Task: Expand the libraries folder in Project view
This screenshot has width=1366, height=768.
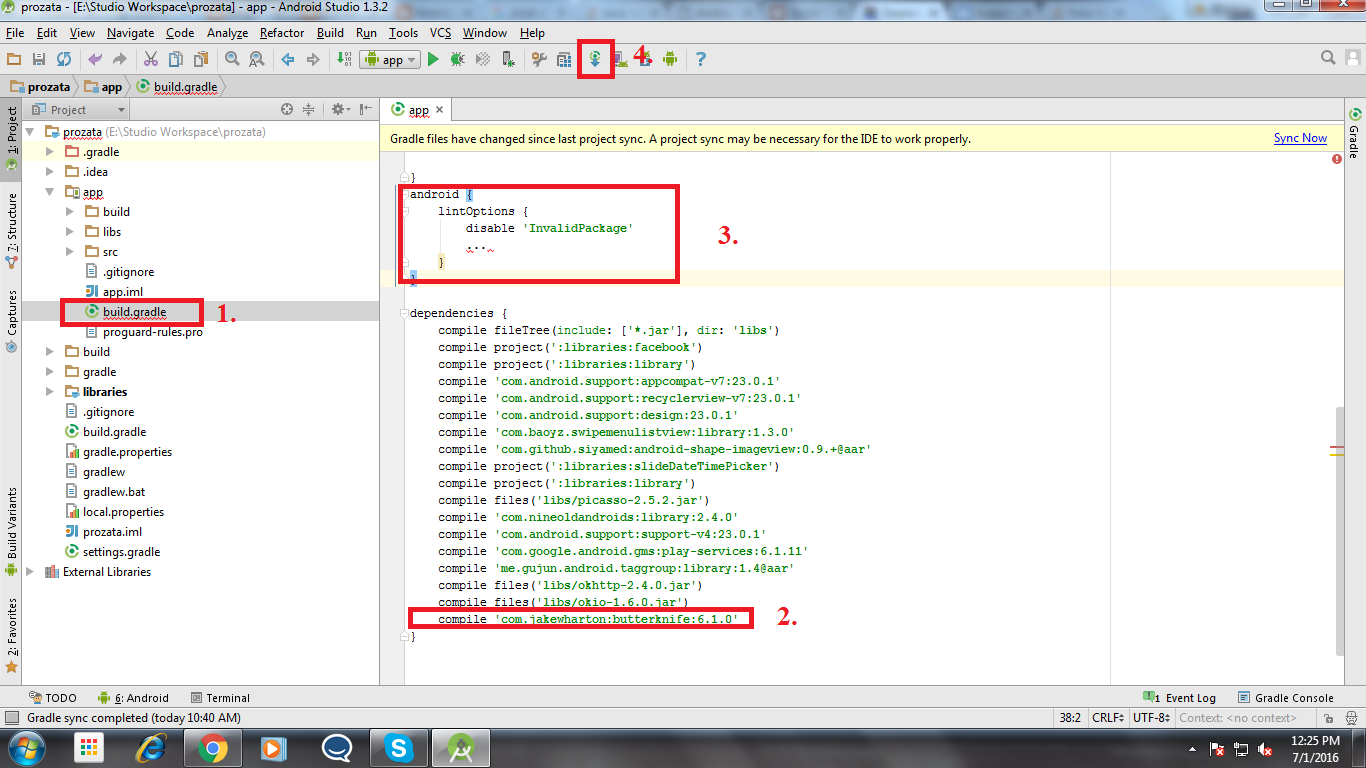Action: pyautogui.click(x=49, y=391)
